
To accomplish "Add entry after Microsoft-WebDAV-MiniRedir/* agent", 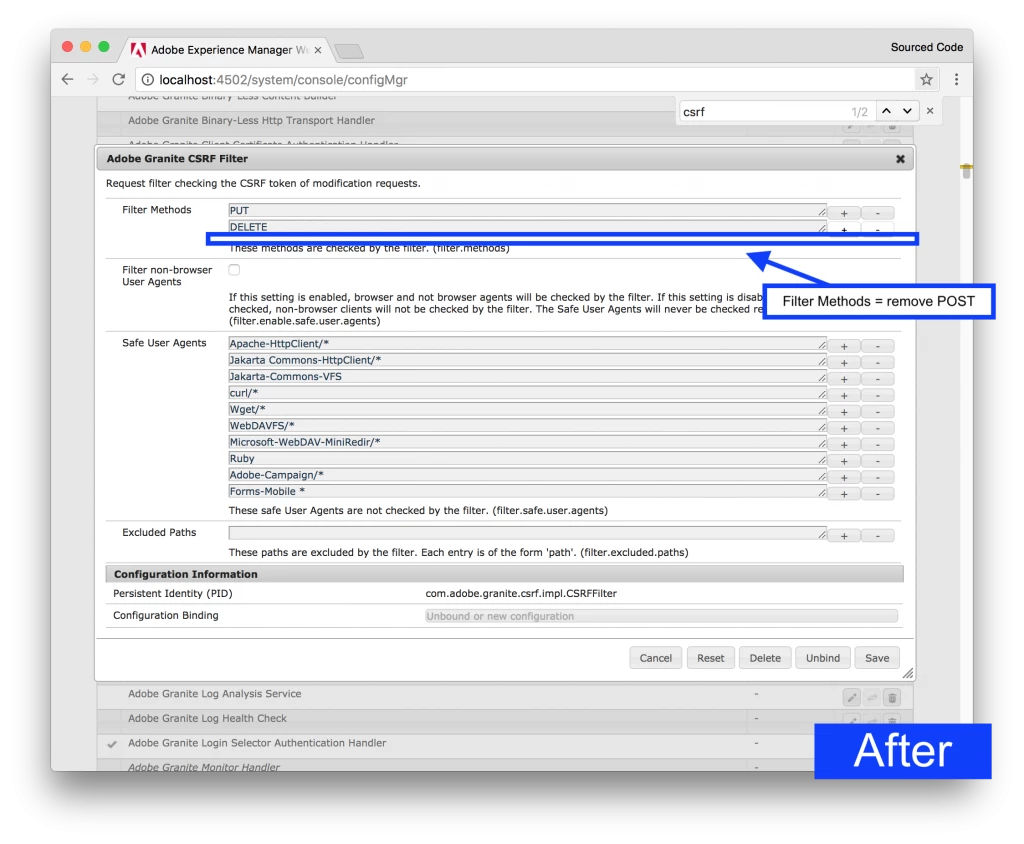I will [844, 445].
